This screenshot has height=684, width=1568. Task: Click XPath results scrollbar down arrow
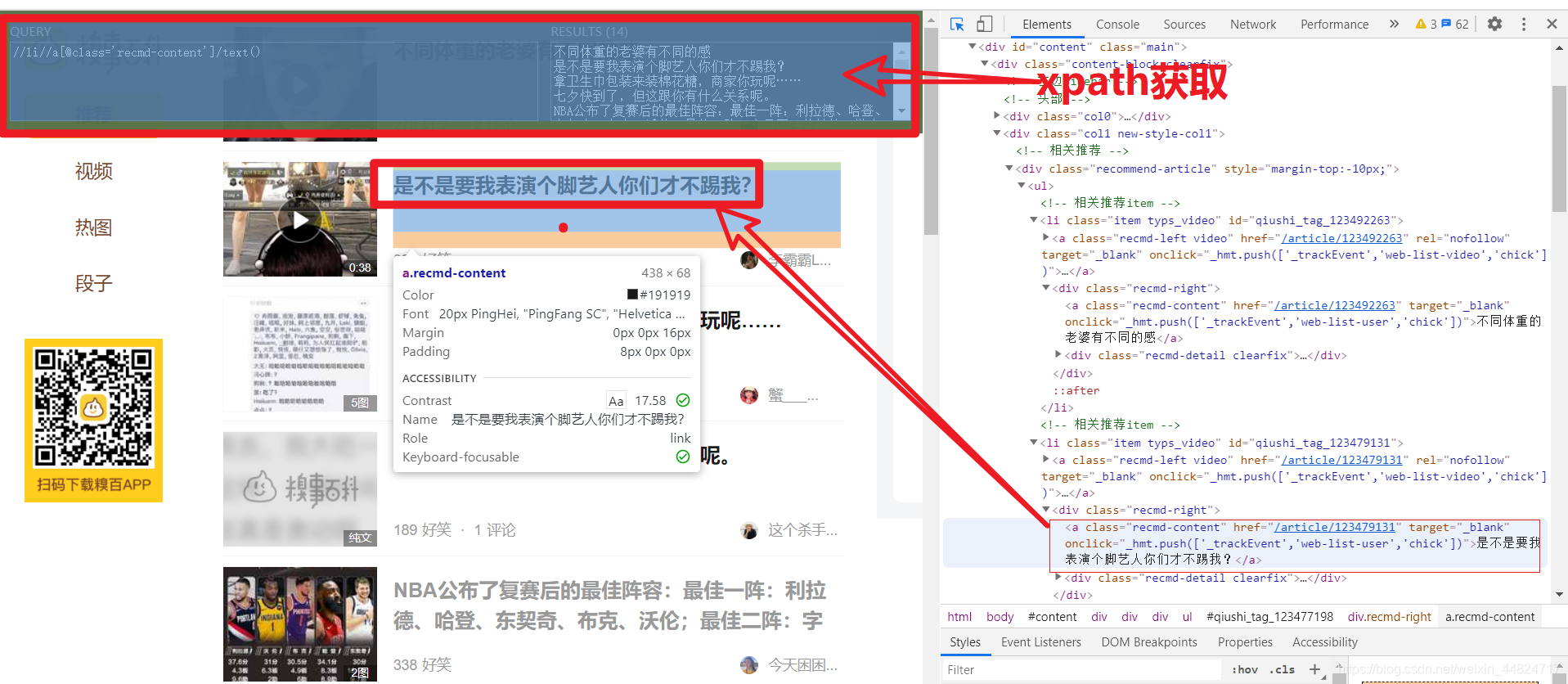click(901, 111)
